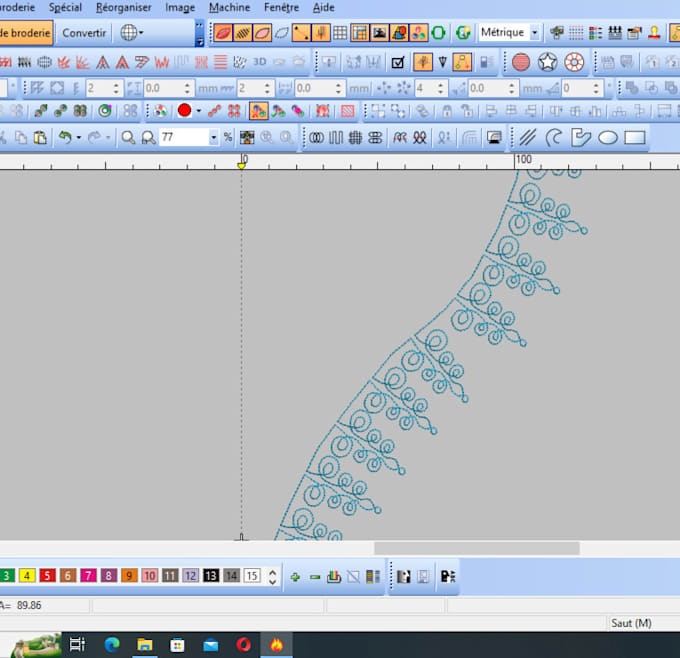Click the paste clipboard icon
The width and height of the screenshot is (680, 658).
pos(40,138)
